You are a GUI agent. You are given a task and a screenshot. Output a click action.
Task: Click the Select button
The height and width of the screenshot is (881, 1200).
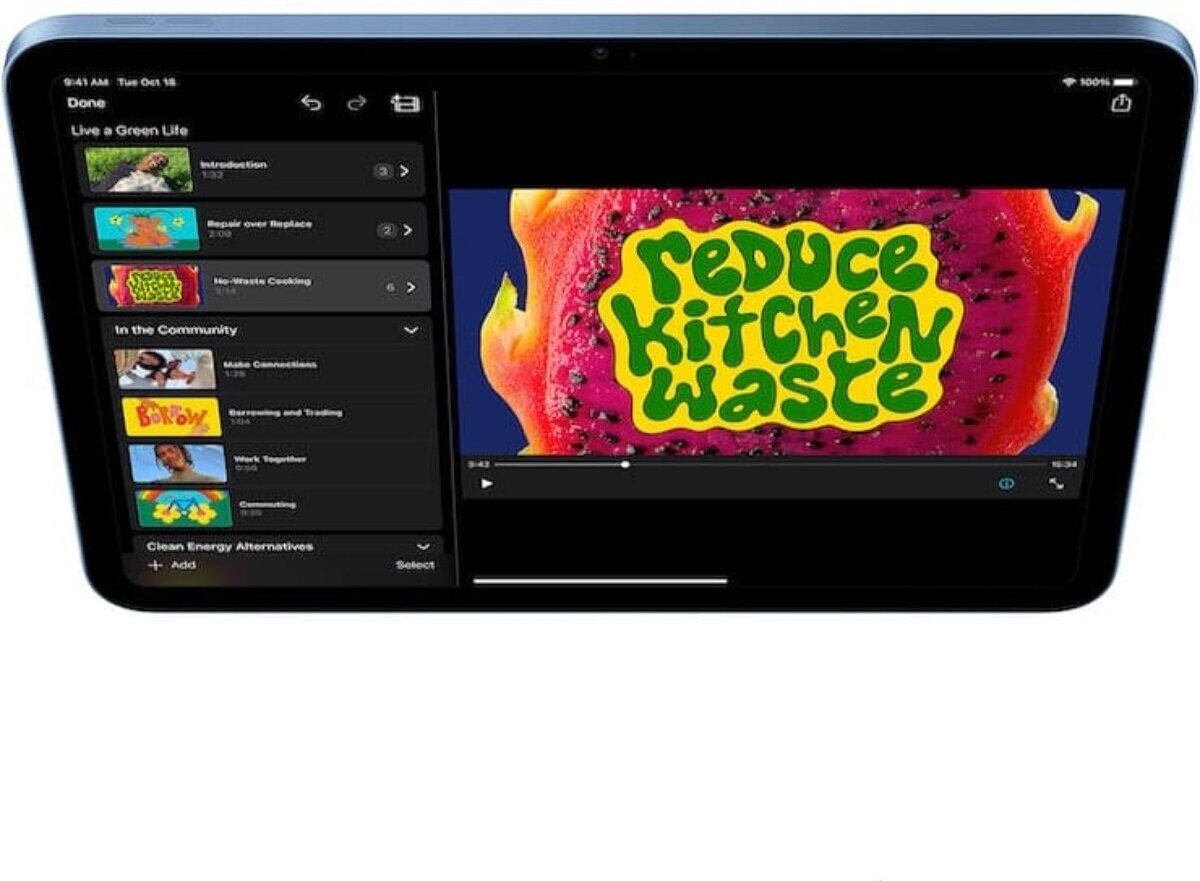(x=415, y=565)
